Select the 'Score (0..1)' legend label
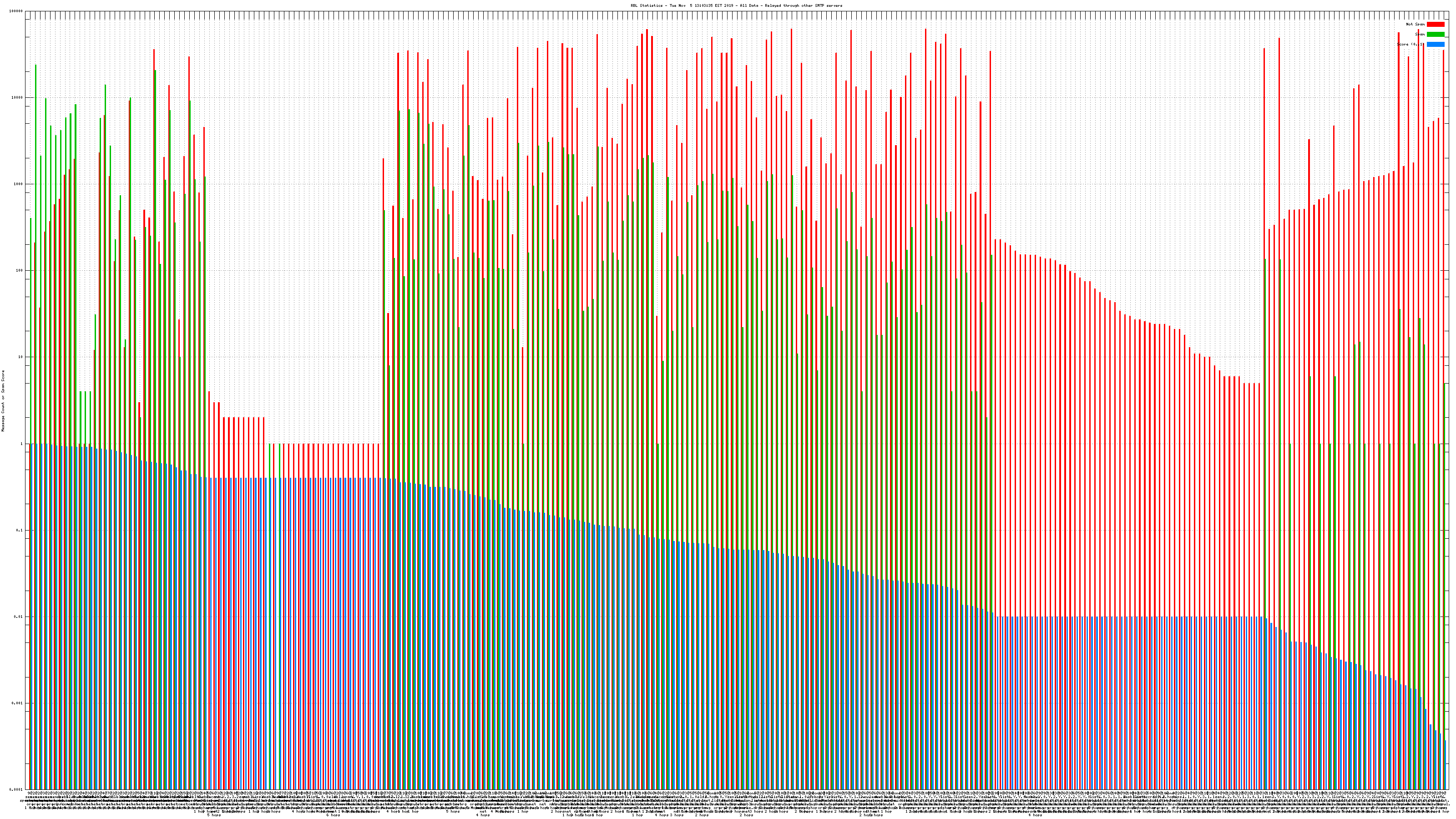This screenshot has width=1456, height=819. (x=1411, y=44)
